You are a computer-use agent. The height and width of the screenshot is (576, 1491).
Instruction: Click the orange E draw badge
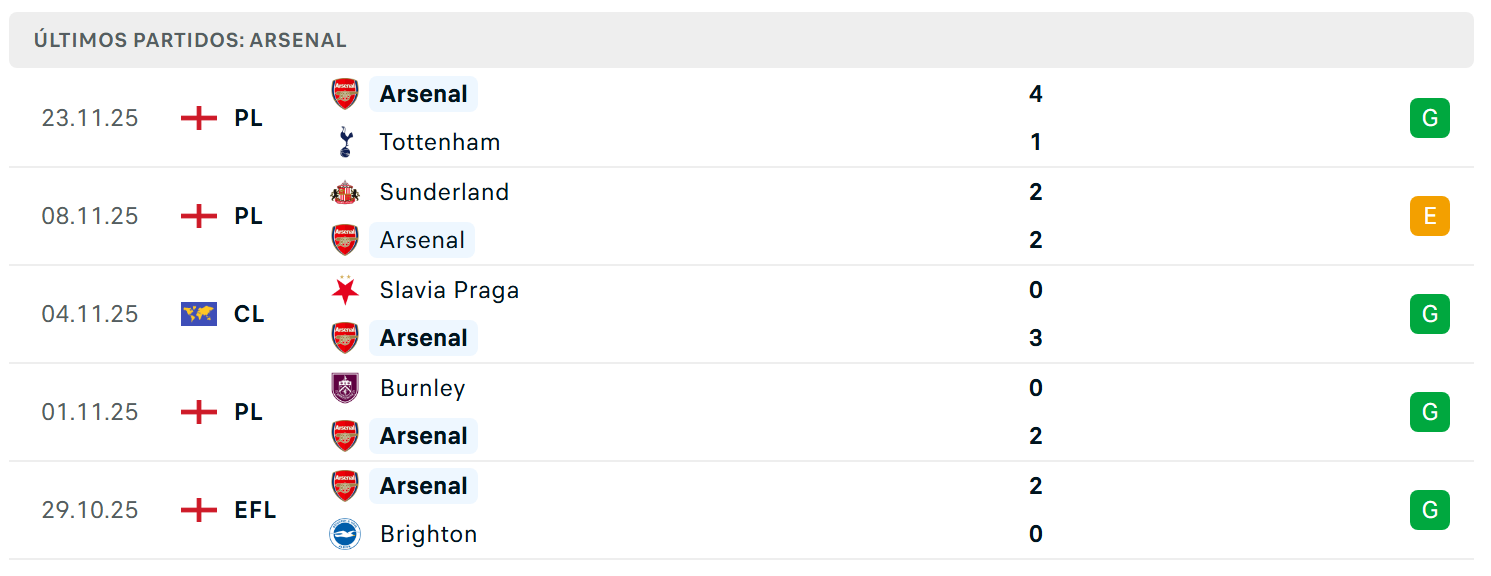(x=1430, y=216)
